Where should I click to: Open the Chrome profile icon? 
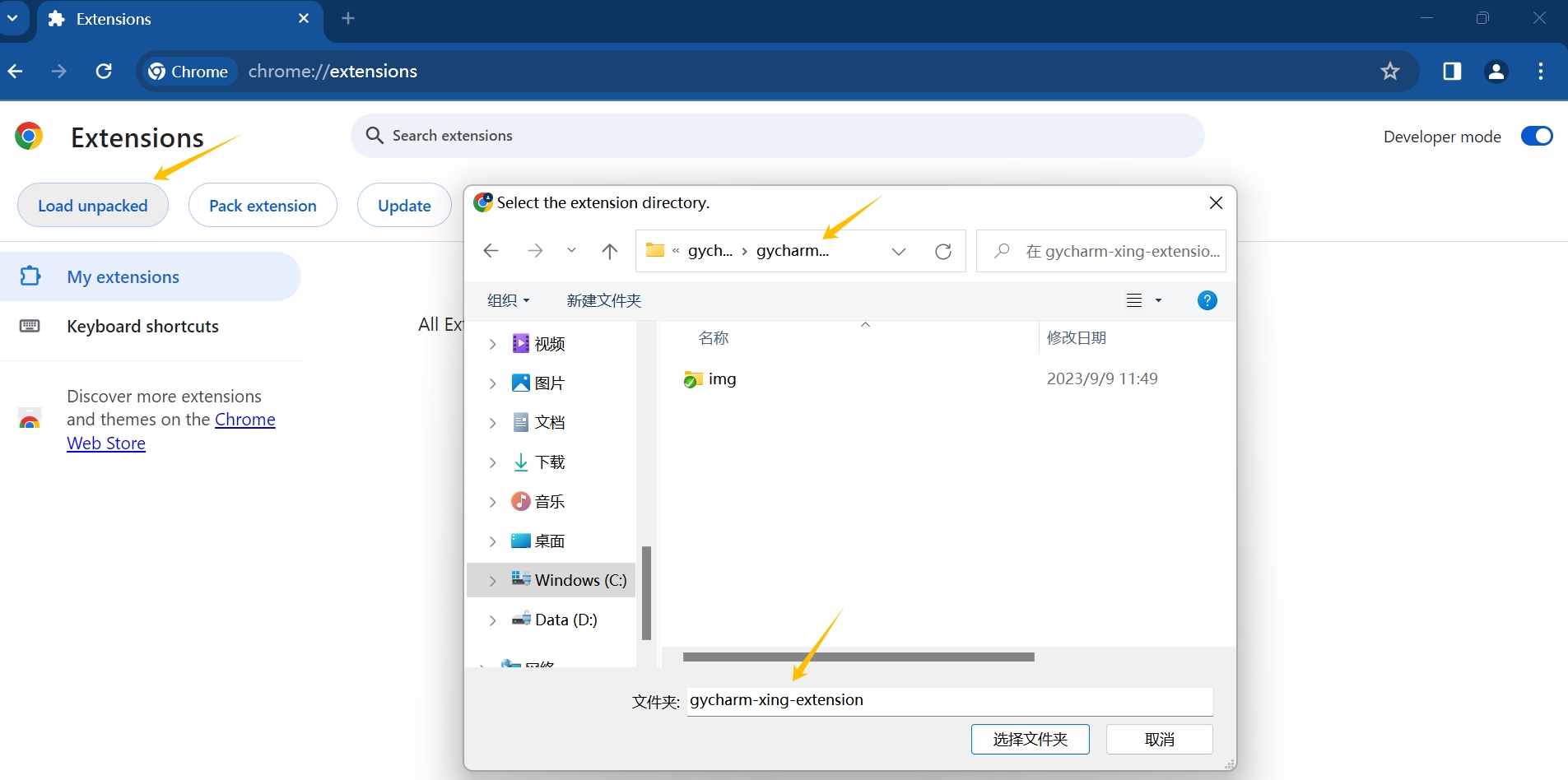1496,72
